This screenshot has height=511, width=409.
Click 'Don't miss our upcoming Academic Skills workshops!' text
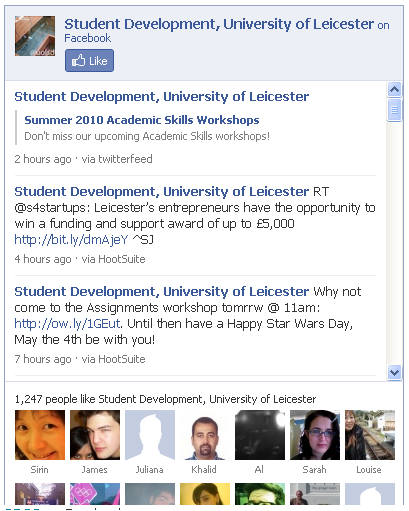147,136
